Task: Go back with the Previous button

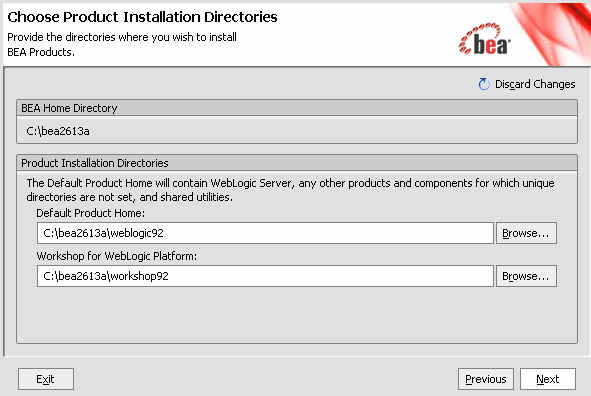Action: tap(485, 379)
